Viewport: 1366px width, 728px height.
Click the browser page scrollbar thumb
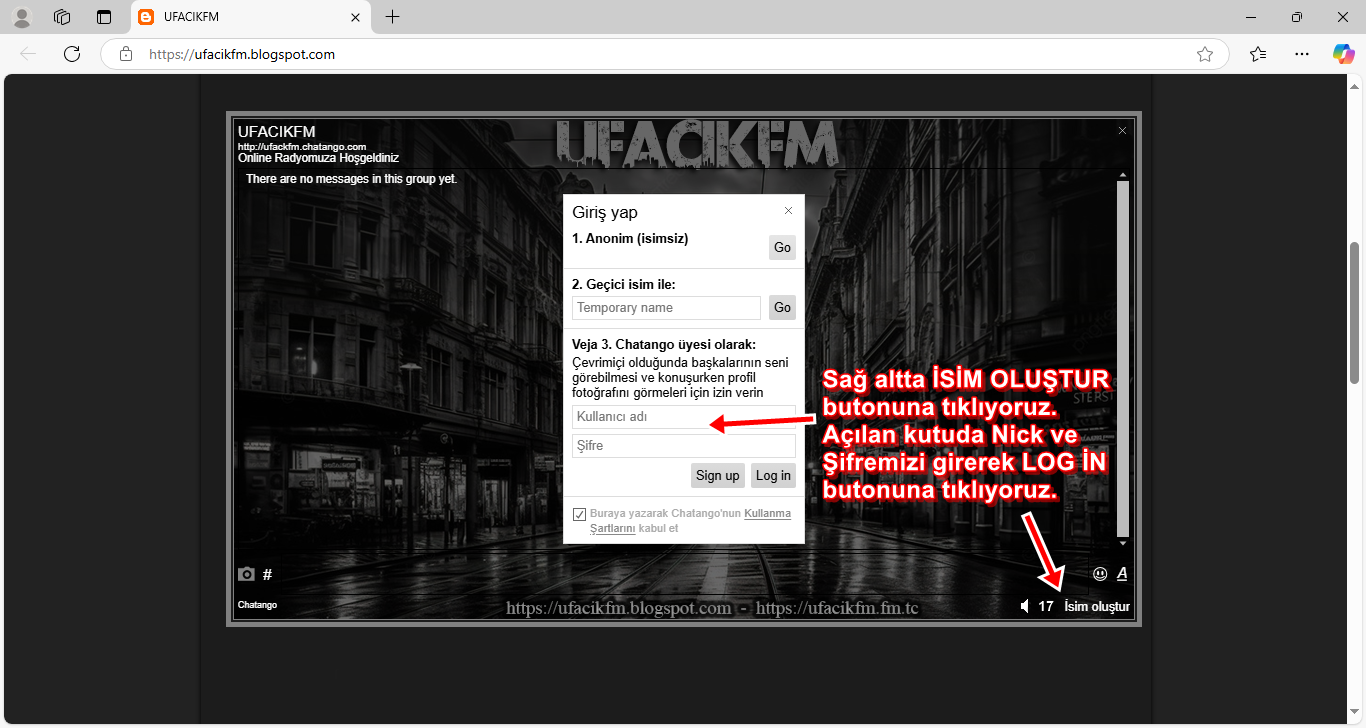(x=1355, y=312)
